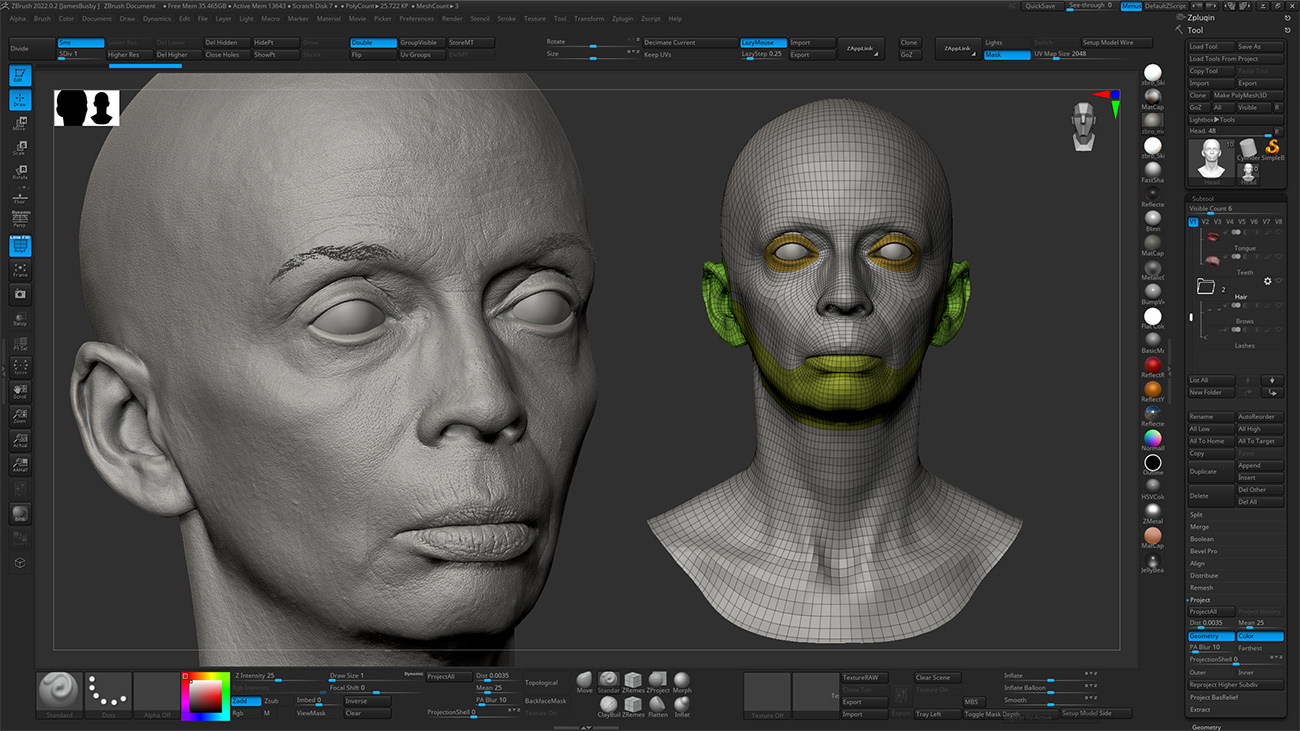Choose the MatCap material sphere at top
The image size is (1300, 731).
[x=1153, y=97]
